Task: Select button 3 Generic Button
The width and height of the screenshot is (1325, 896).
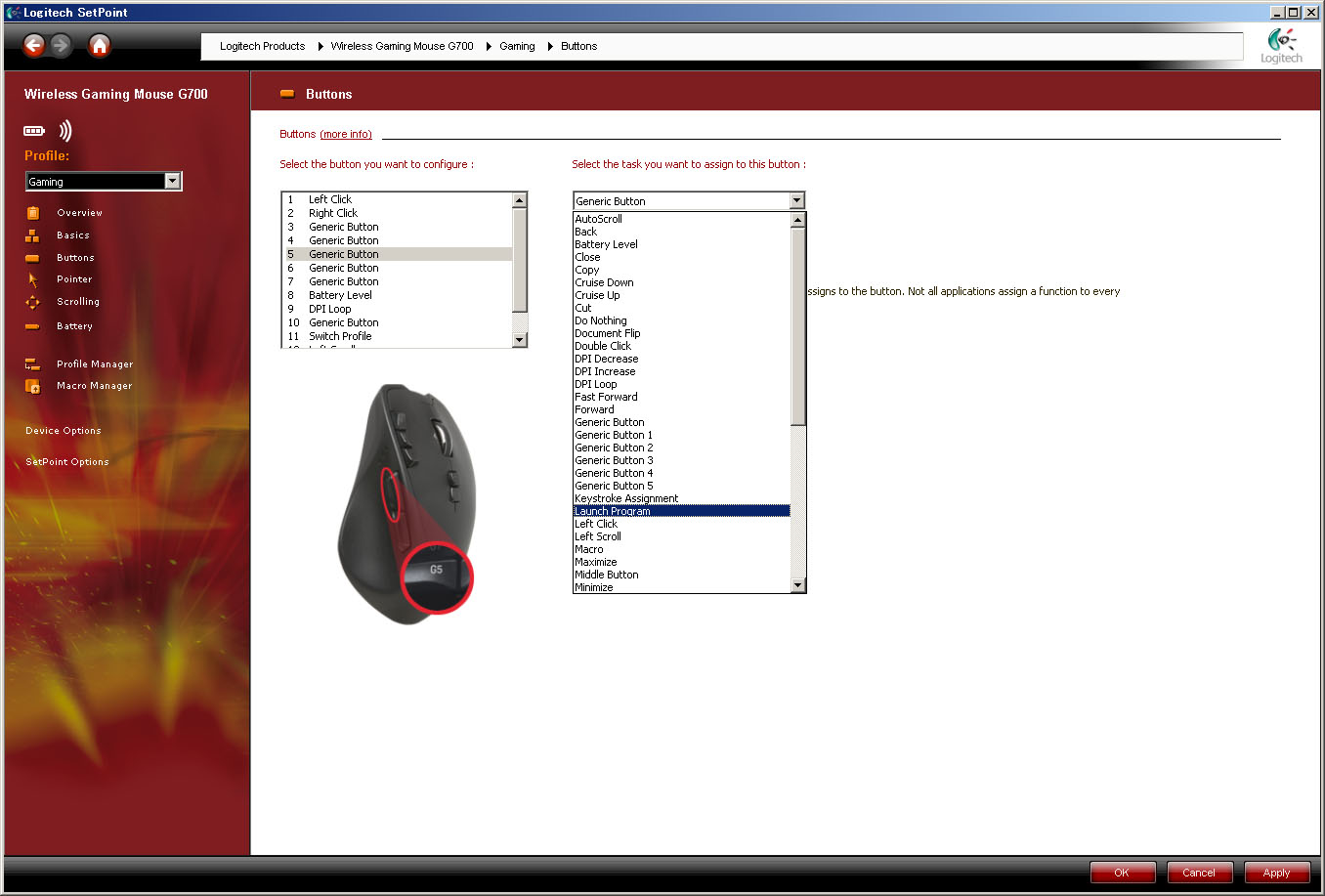Action: (x=399, y=227)
